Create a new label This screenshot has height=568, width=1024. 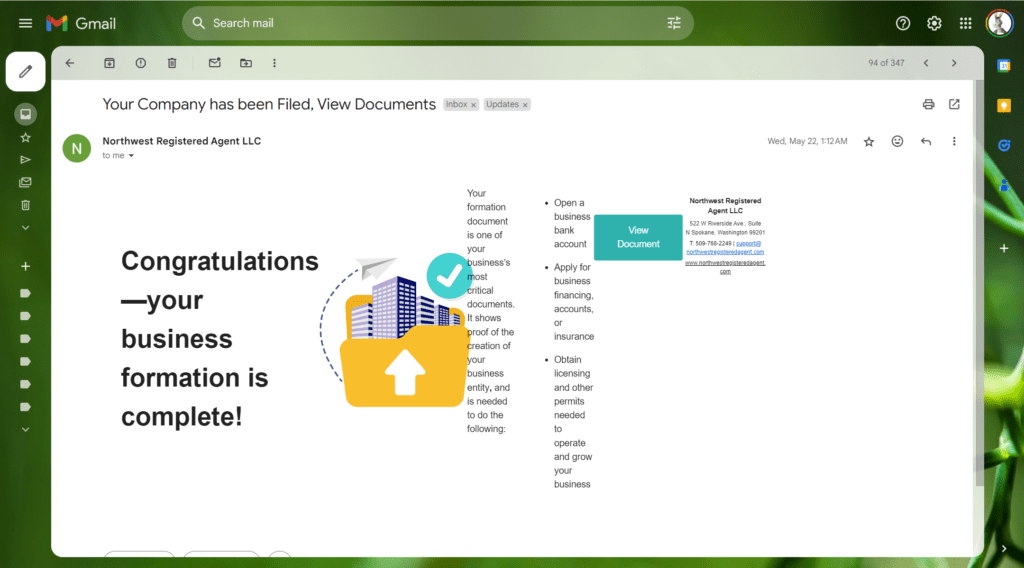click(25, 266)
